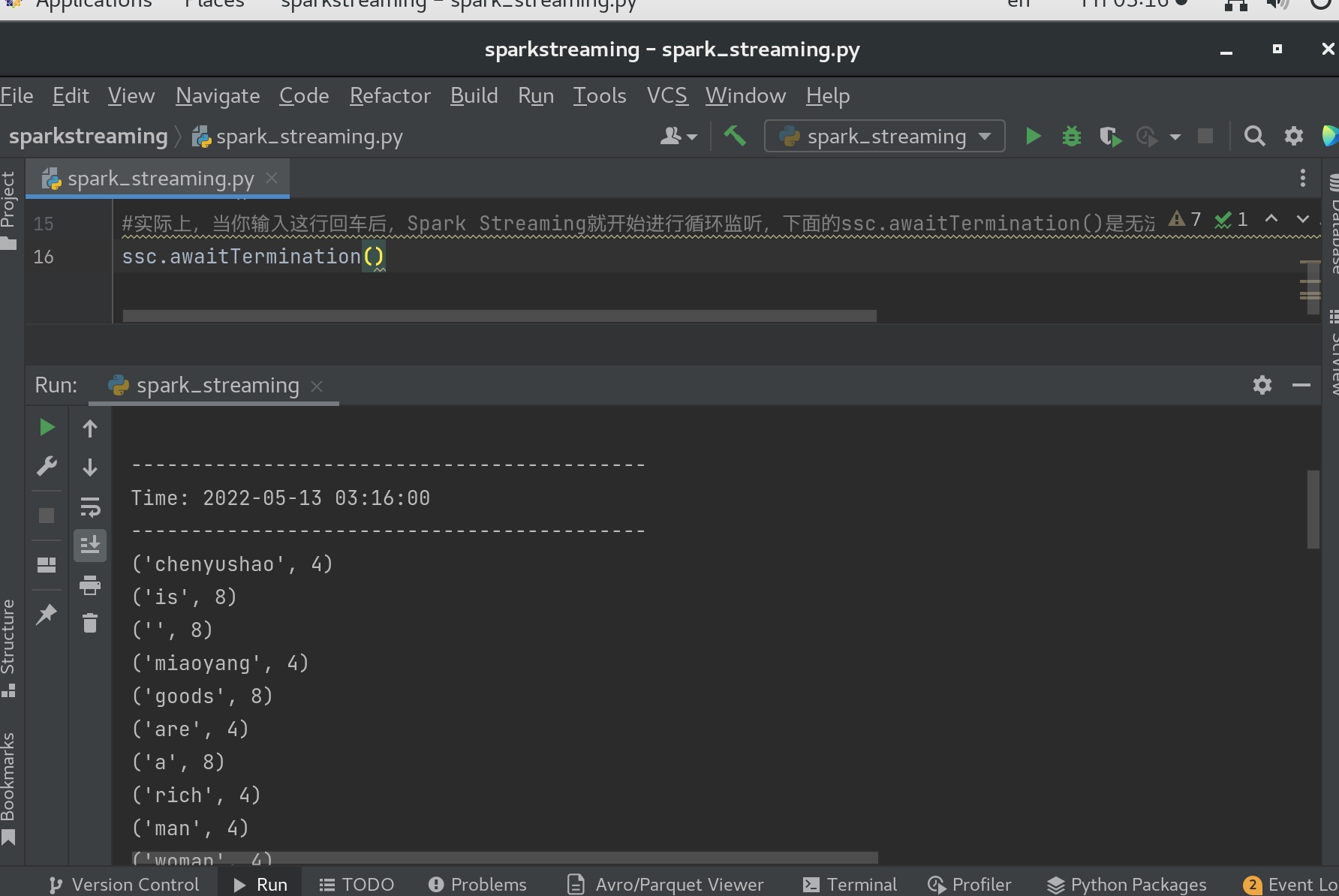This screenshot has height=896, width=1339.
Task: Open the Terminal tool window
Action: [x=850, y=885]
